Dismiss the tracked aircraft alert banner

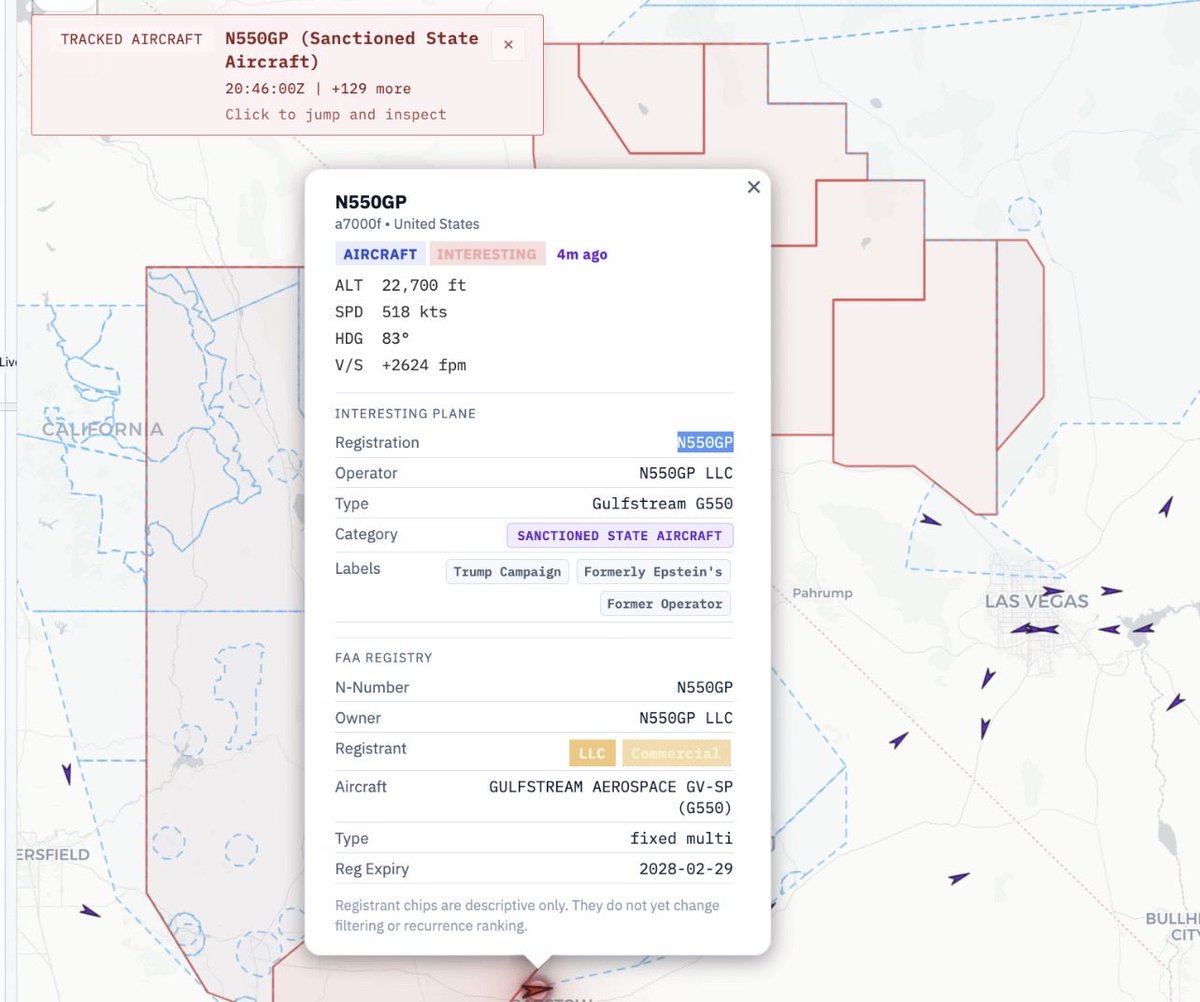(508, 44)
